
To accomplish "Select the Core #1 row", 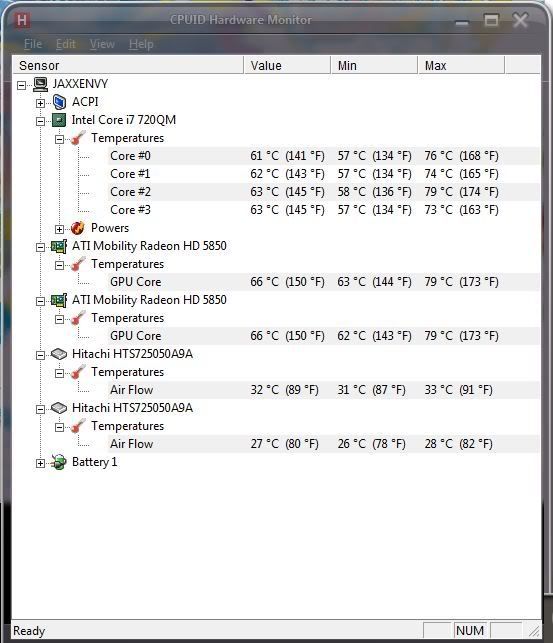I will pyautogui.click(x=324, y=174).
